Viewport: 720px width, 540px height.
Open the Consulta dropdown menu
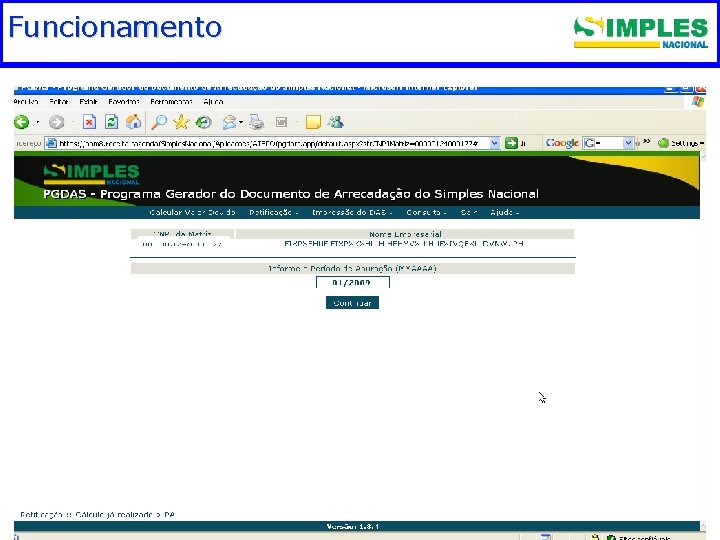[426, 212]
